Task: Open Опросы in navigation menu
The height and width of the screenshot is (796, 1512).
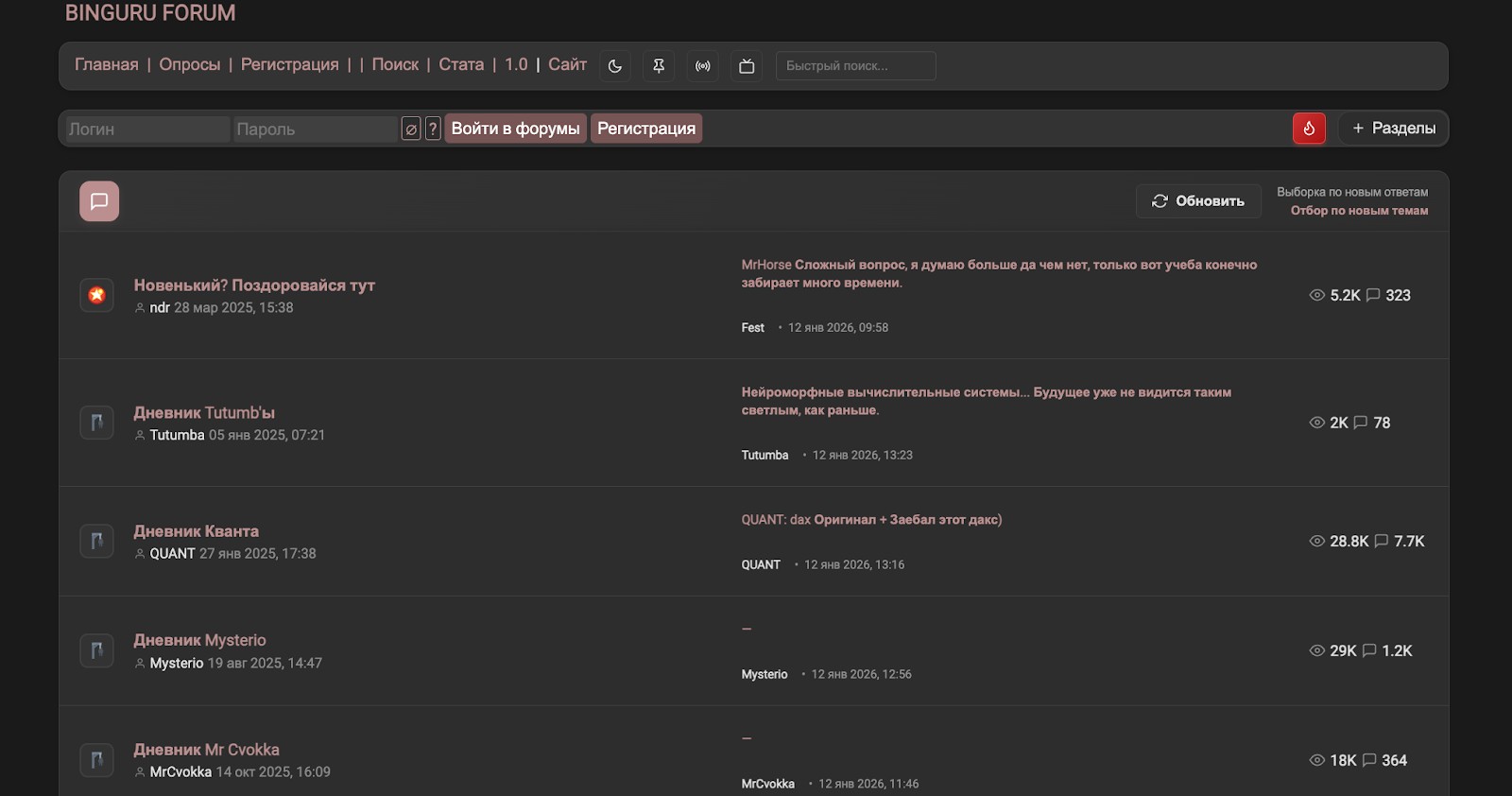Action: pos(190,64)
